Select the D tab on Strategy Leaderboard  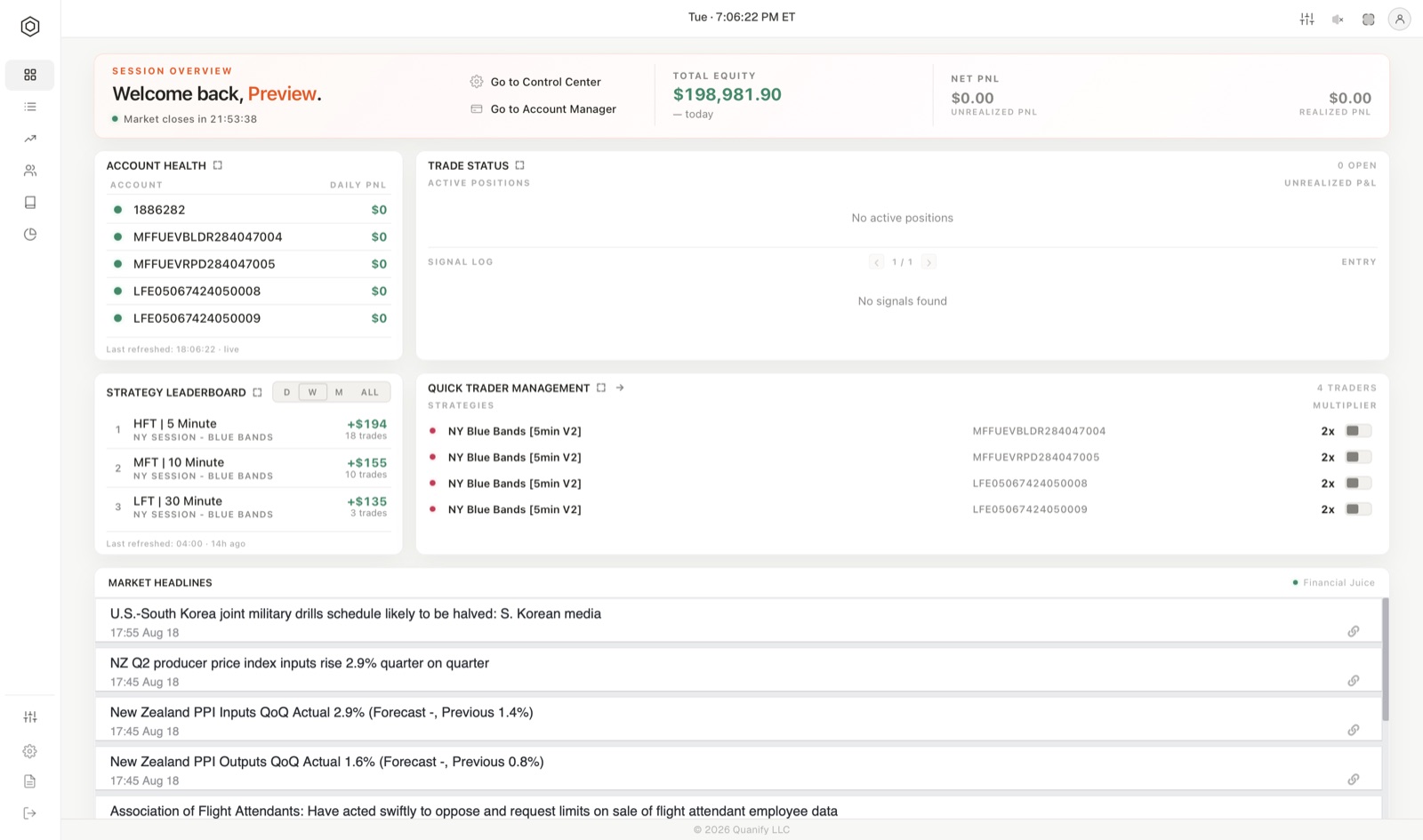pos(286,392)
